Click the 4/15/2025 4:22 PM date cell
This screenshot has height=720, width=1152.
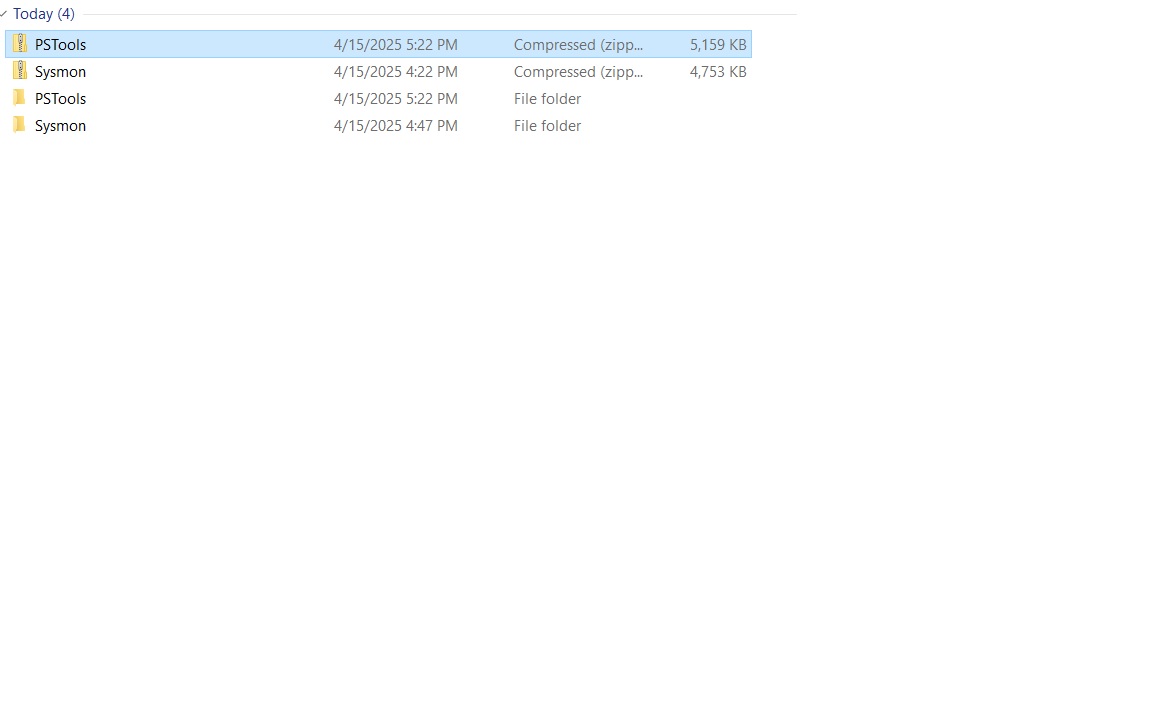[395, 72]
